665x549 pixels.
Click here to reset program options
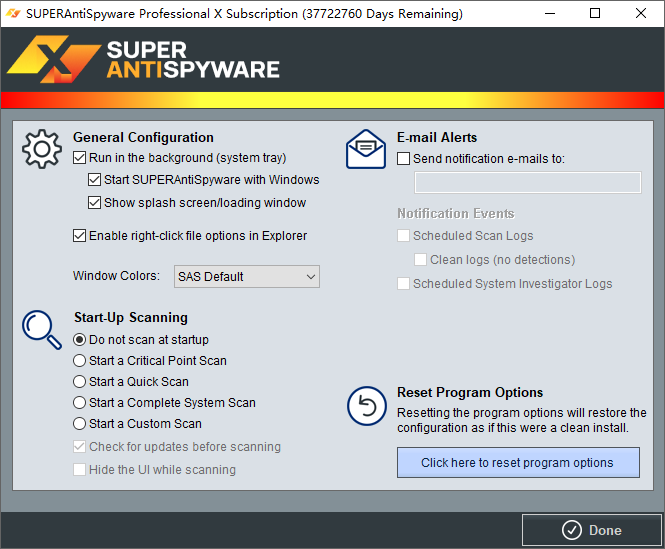pos(518,462)
